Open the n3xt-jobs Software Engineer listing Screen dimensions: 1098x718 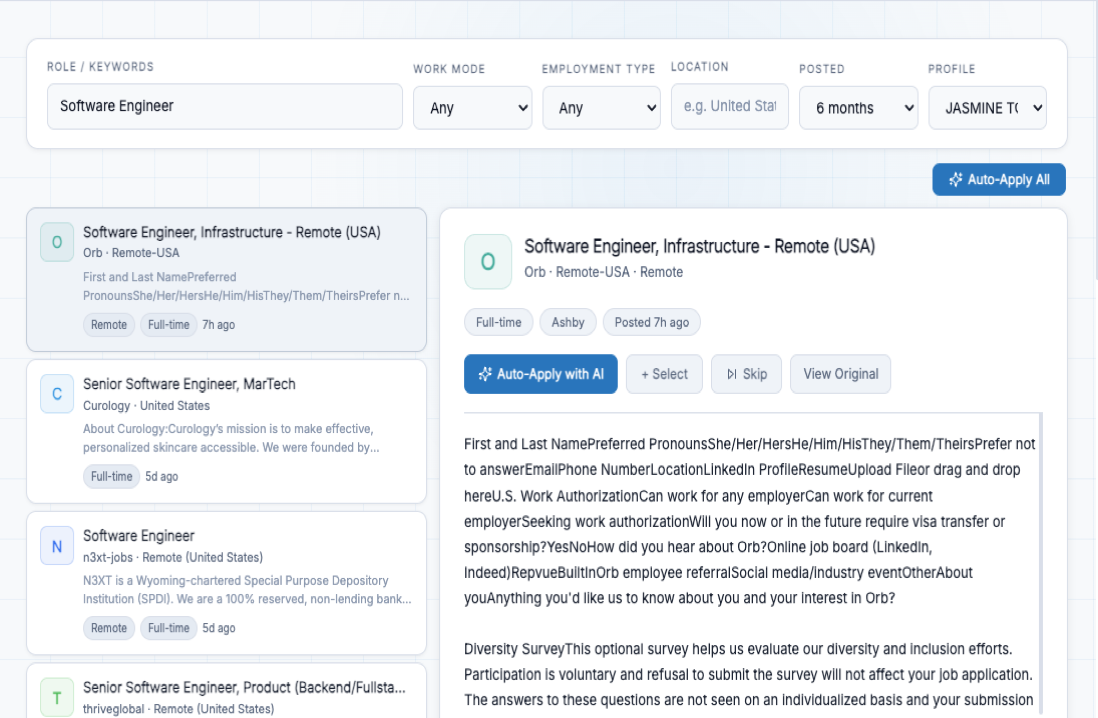point(226,583)
